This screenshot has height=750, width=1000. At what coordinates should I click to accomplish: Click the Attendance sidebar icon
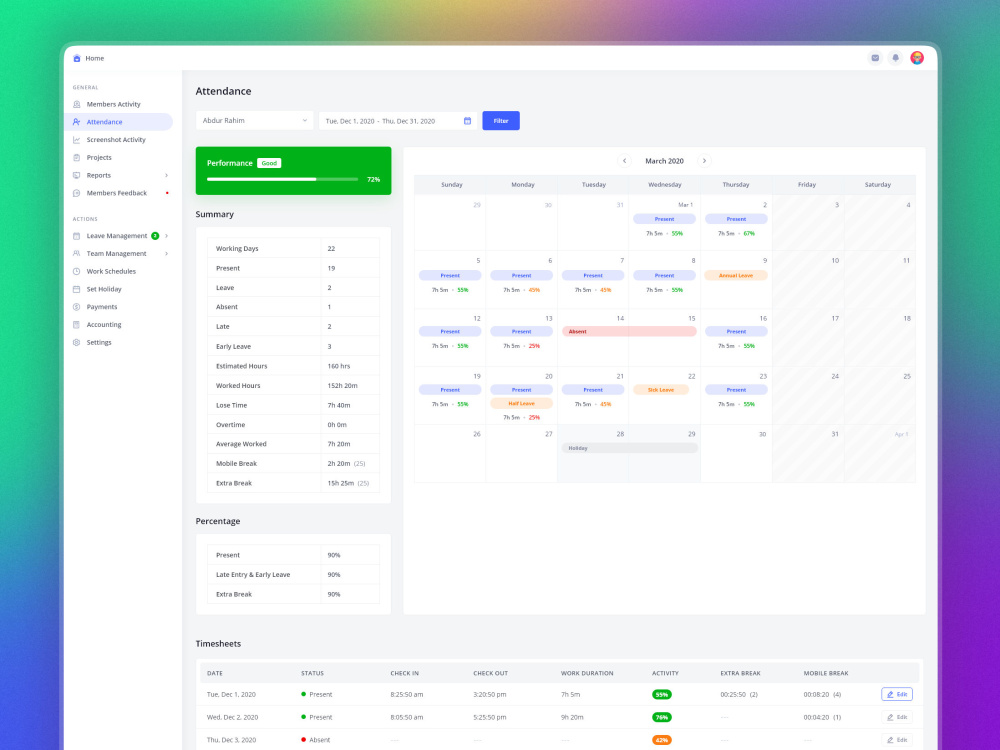tap(77, 122)
